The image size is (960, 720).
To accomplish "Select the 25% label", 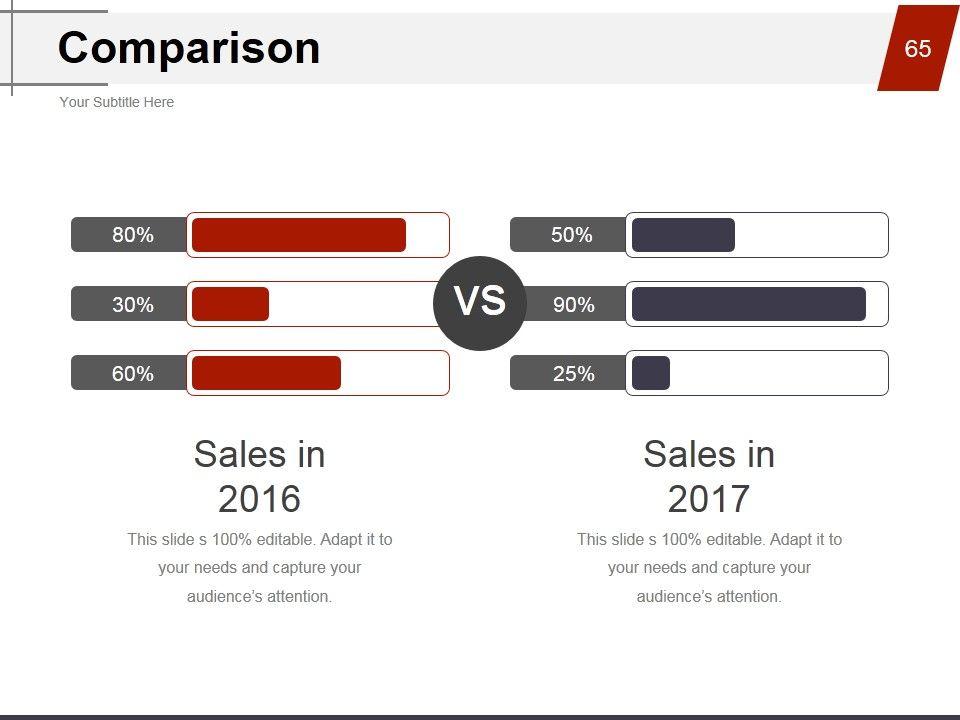I will tap(573, 374).
